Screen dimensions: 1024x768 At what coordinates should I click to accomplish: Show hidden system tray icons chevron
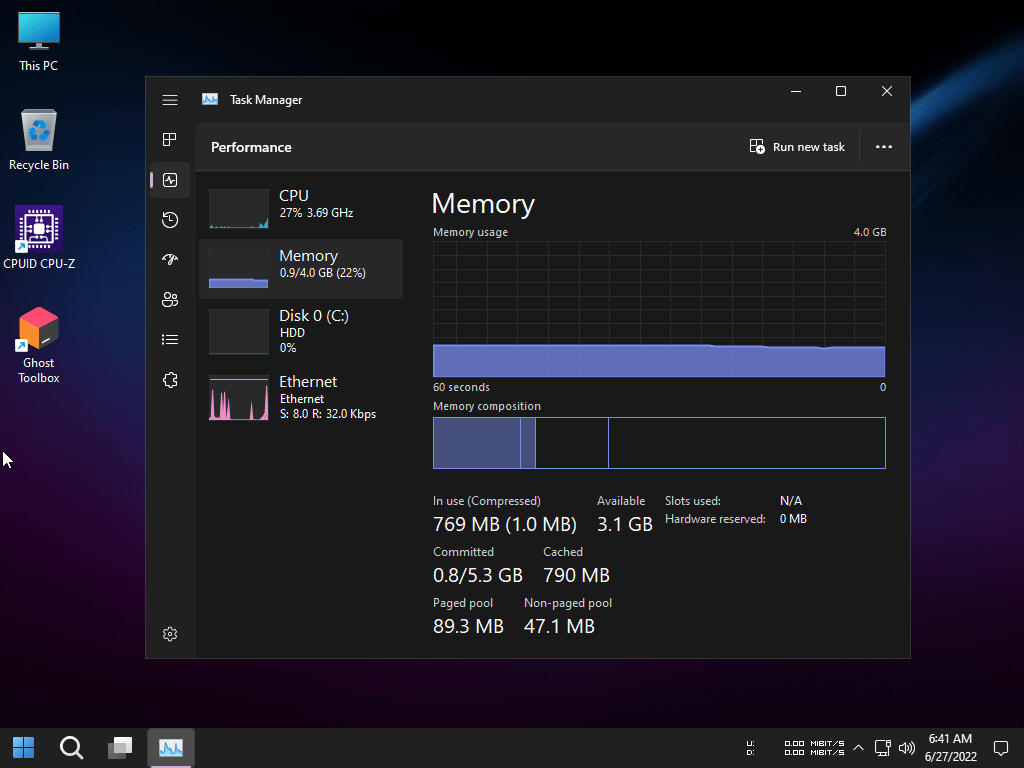(858, 747)
